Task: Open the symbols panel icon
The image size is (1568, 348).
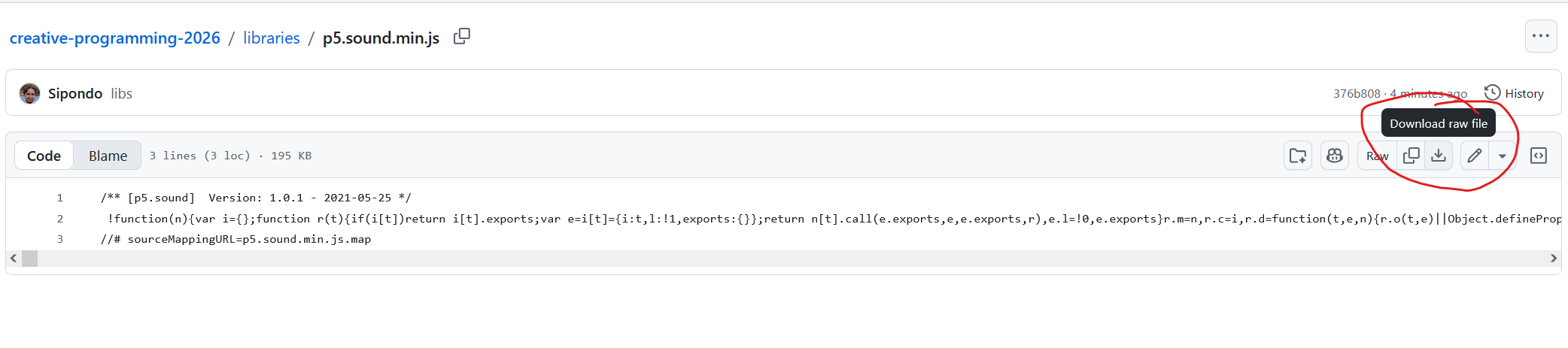Action: (x=1539, y=156)
